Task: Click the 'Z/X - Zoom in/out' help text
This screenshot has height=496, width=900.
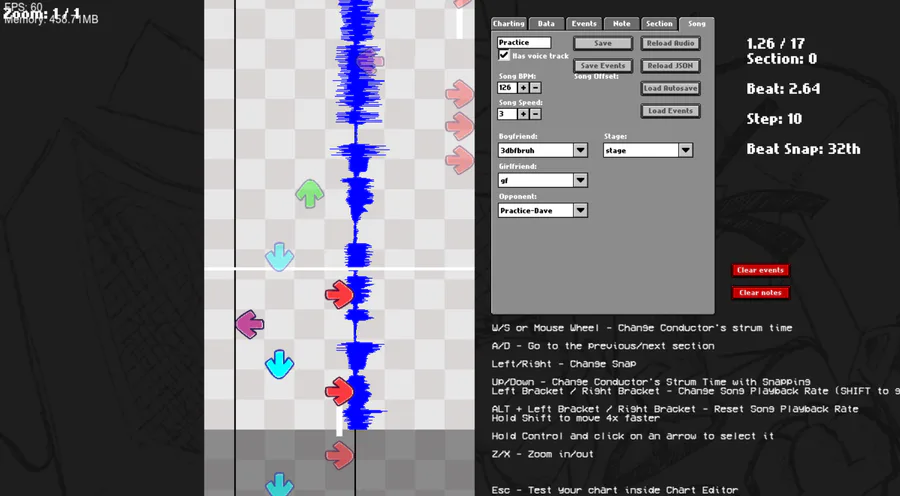Action: click(542, 454)
